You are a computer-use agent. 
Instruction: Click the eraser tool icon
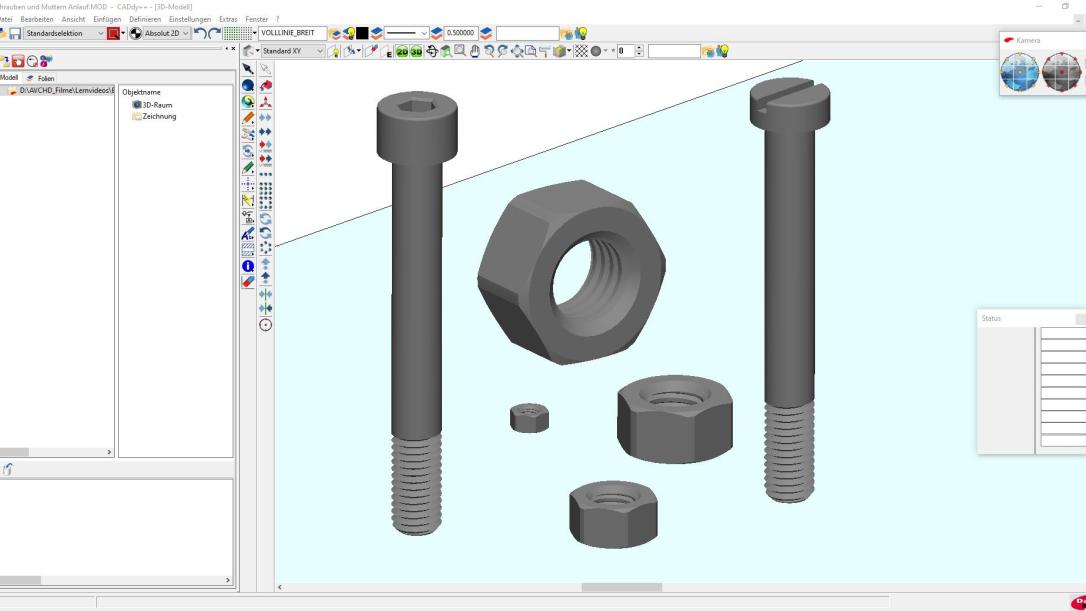coord(248,281)
